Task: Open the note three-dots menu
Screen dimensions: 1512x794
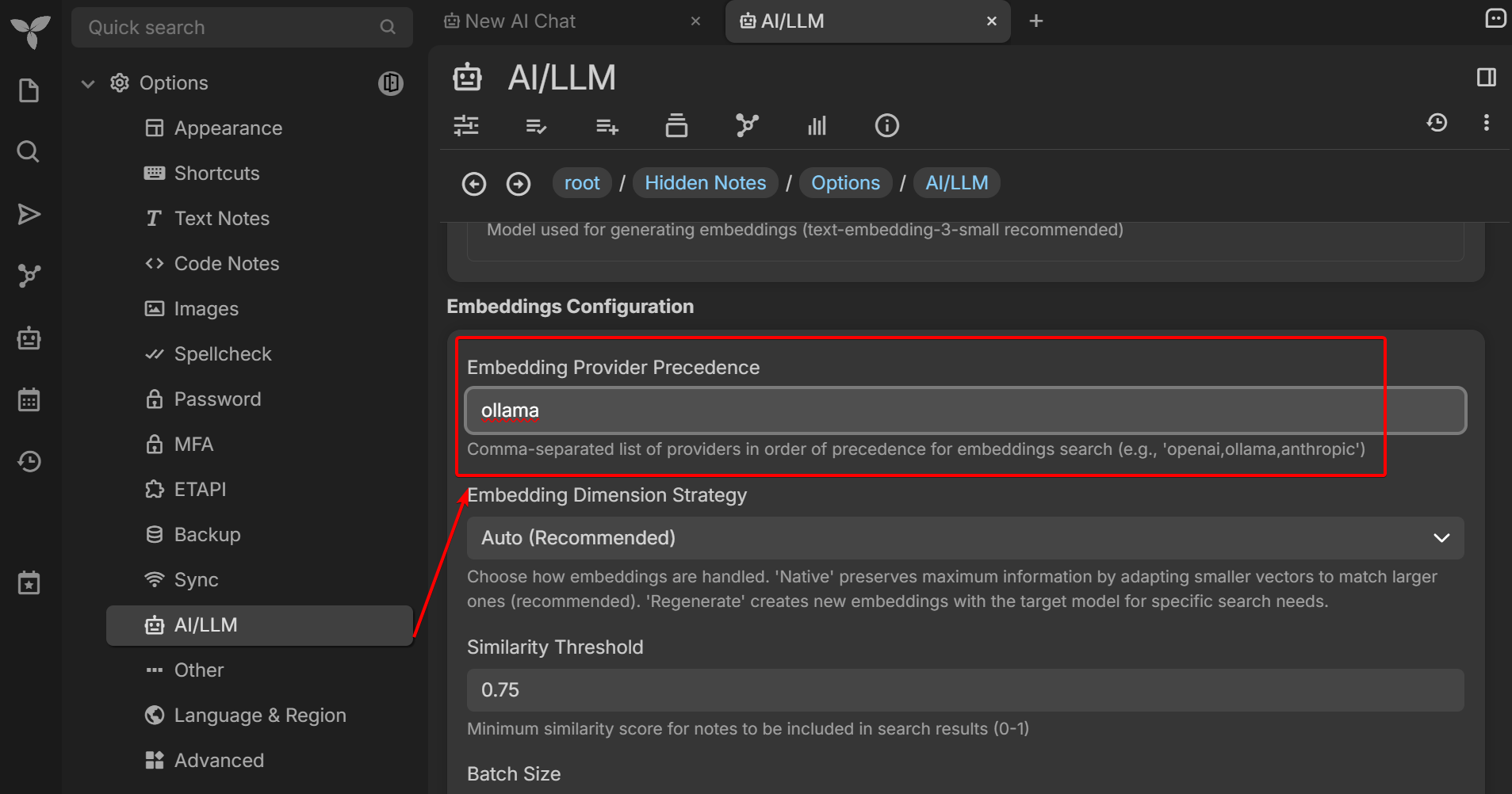Action: coord(1486,123)
